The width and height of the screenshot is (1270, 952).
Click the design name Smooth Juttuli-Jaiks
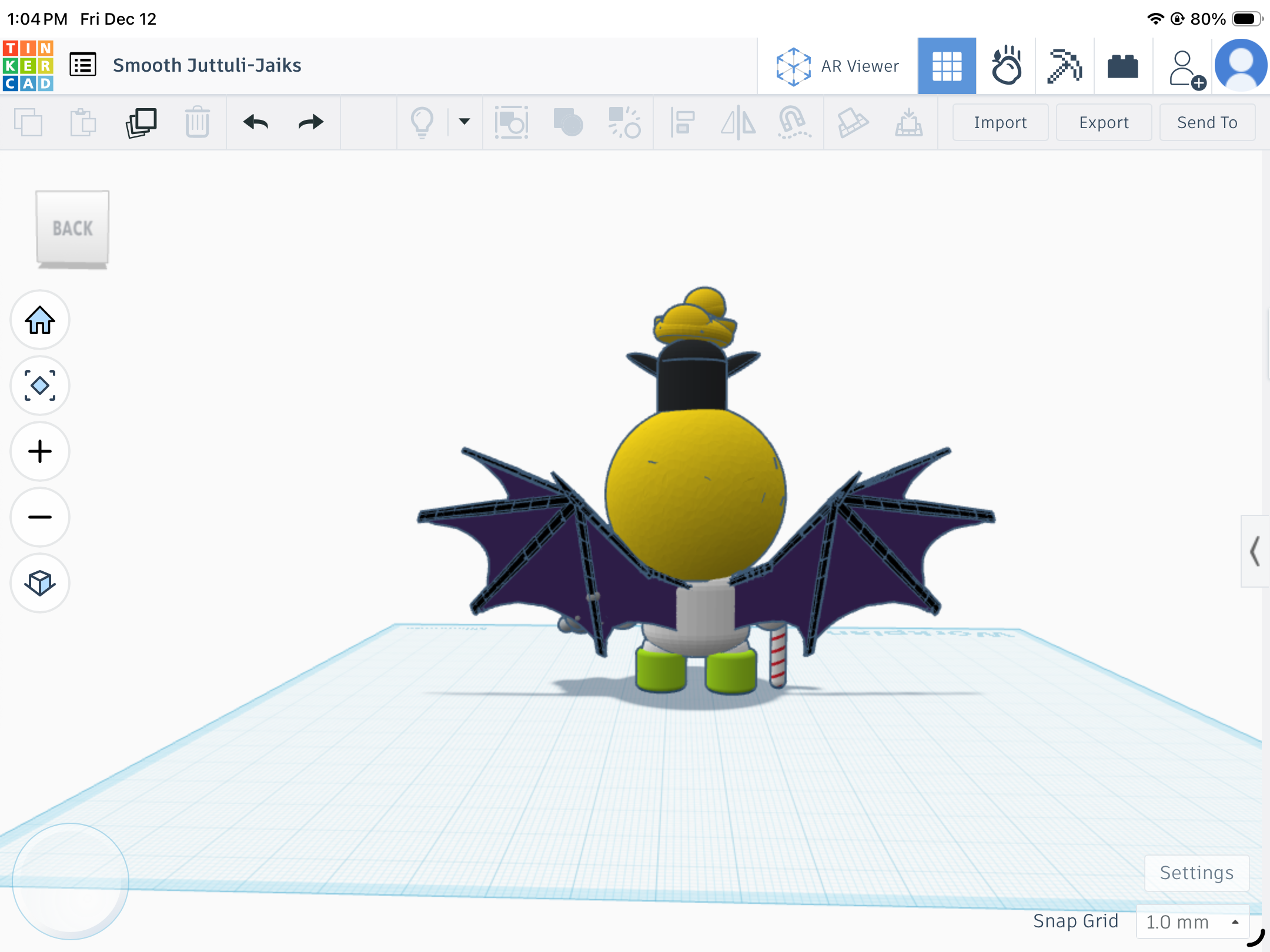(207, 65)
